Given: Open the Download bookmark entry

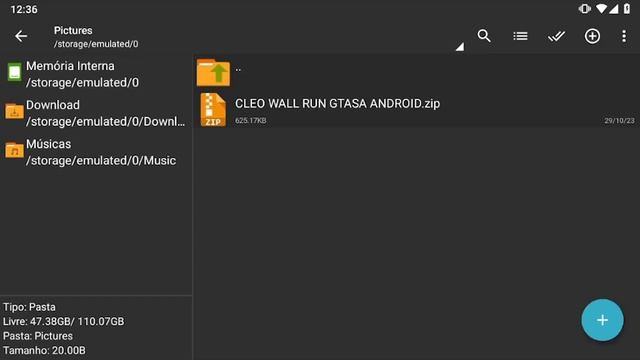Looking at the screenshot, I should tap(96, 113).
